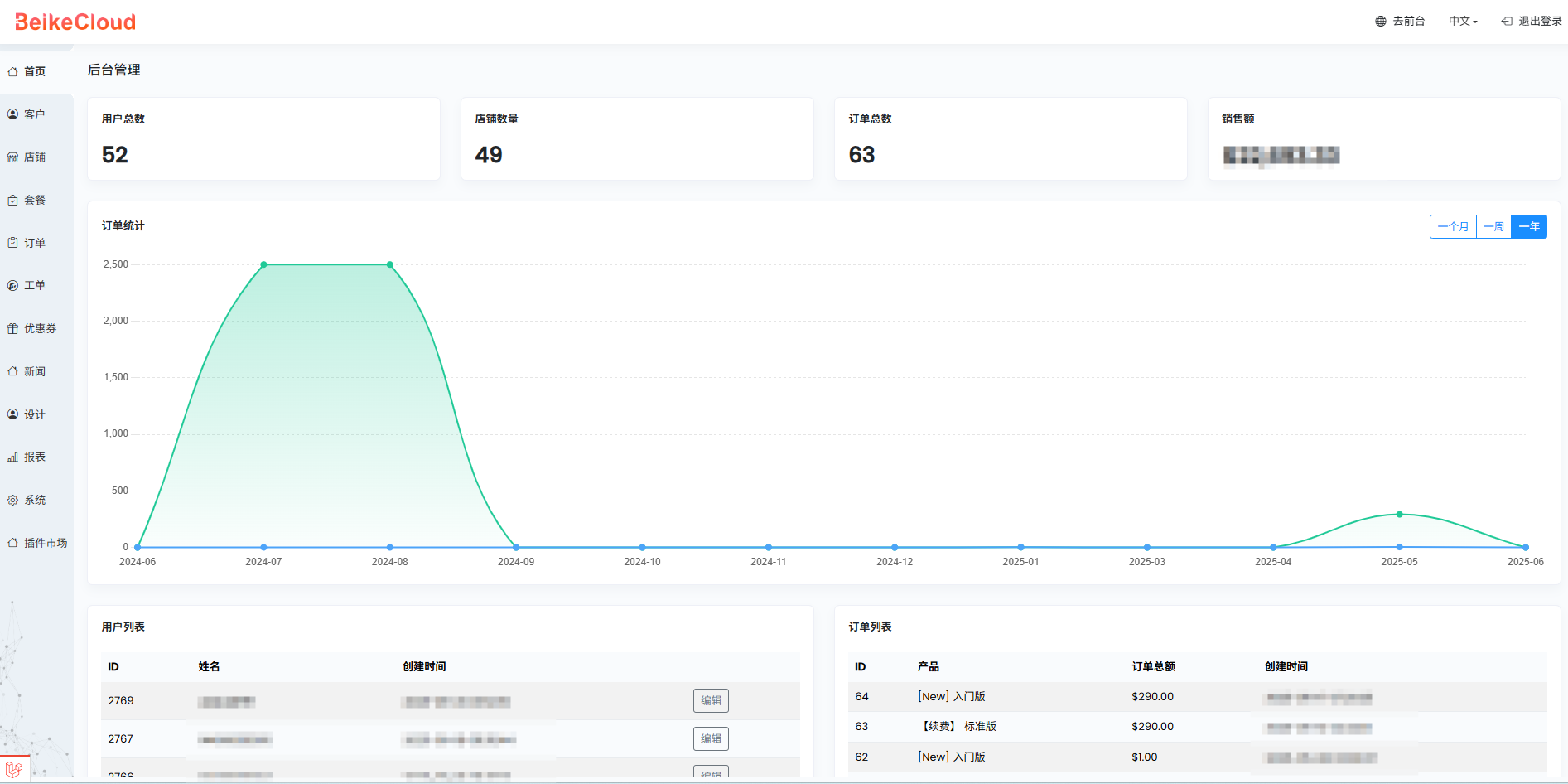This screenshot has height=784, width=1568.
Task: Click the gear icon beside 系统
Action: coord(12,501)
